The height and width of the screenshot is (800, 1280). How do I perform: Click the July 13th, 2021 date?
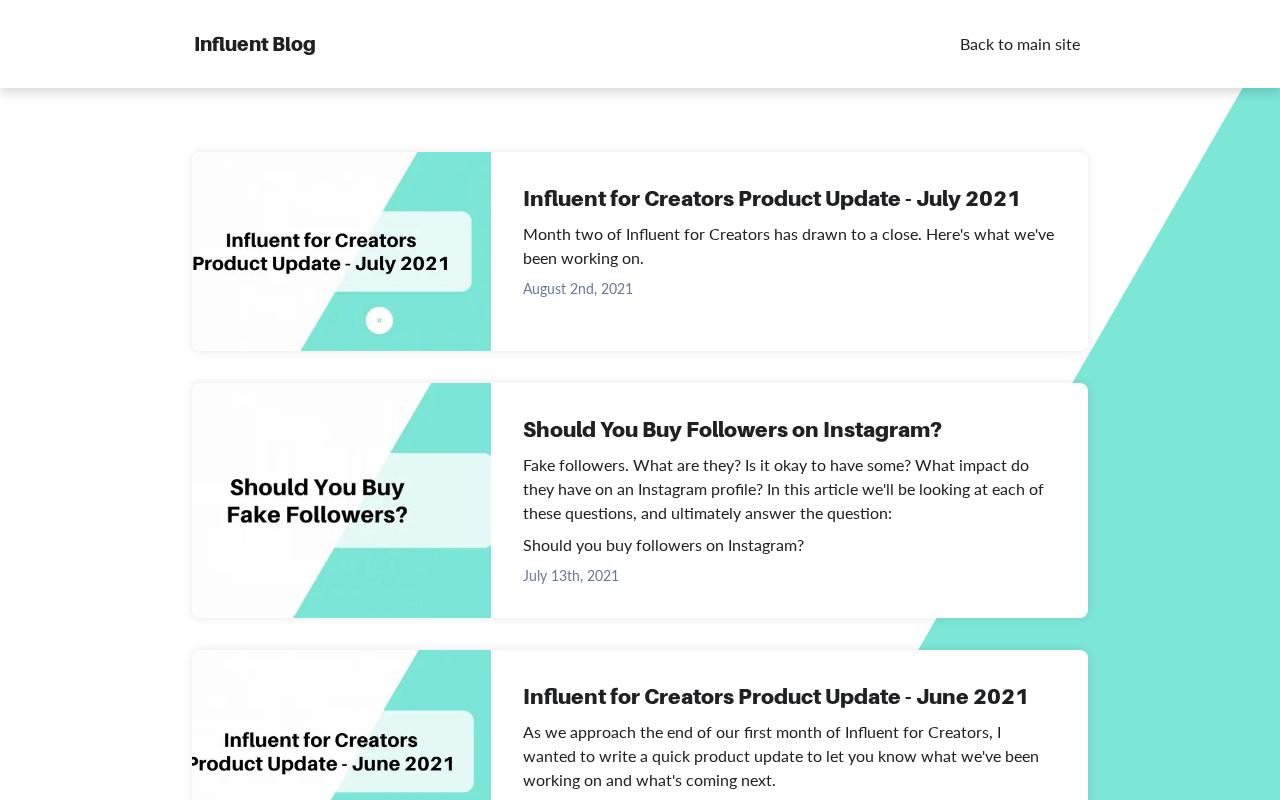571,576
